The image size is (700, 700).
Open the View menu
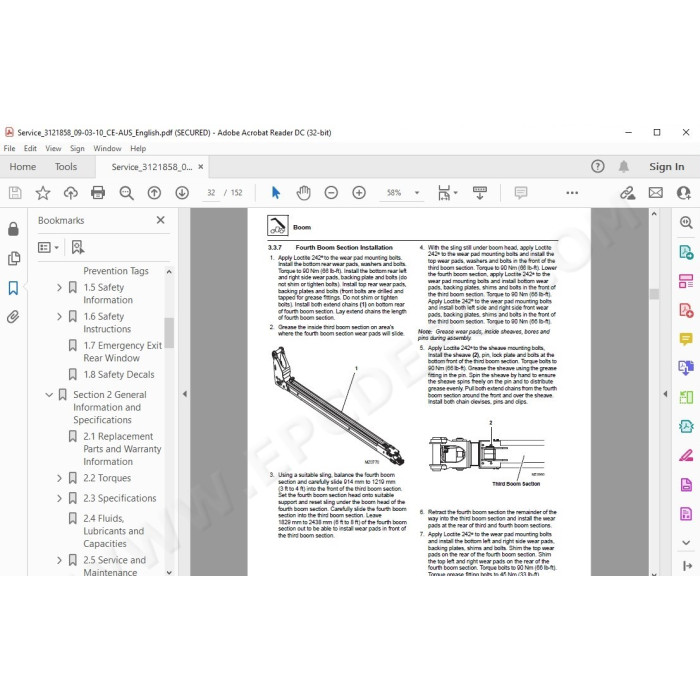(x=53, y=148)
